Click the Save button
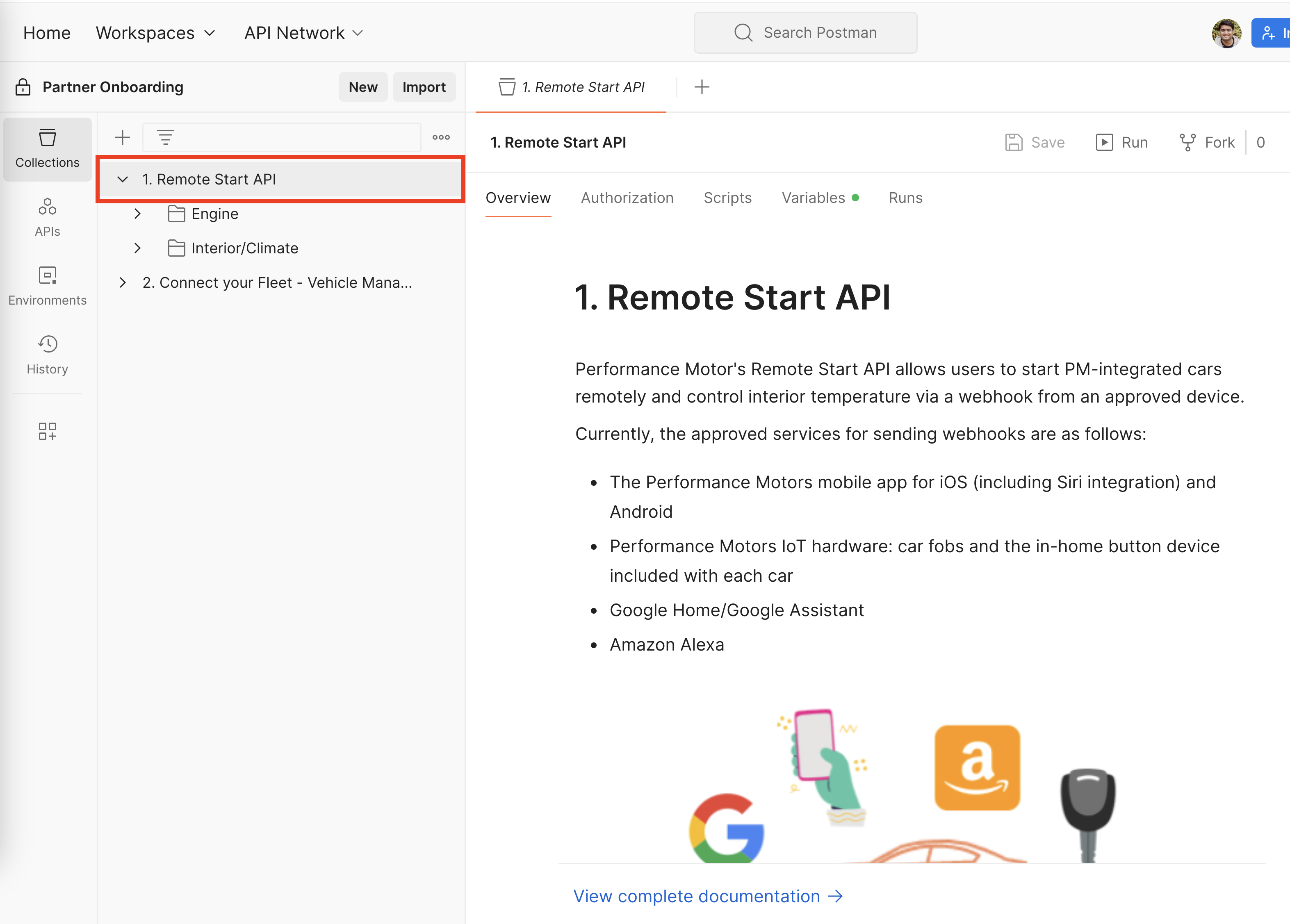The width and height of the screenshot is (1290, 924). 1035,142
